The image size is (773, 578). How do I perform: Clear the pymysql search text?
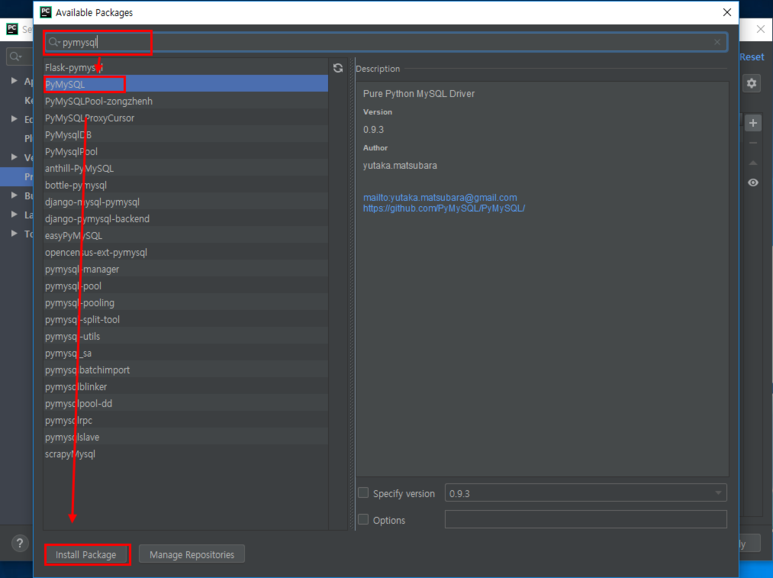click(717, 42)
